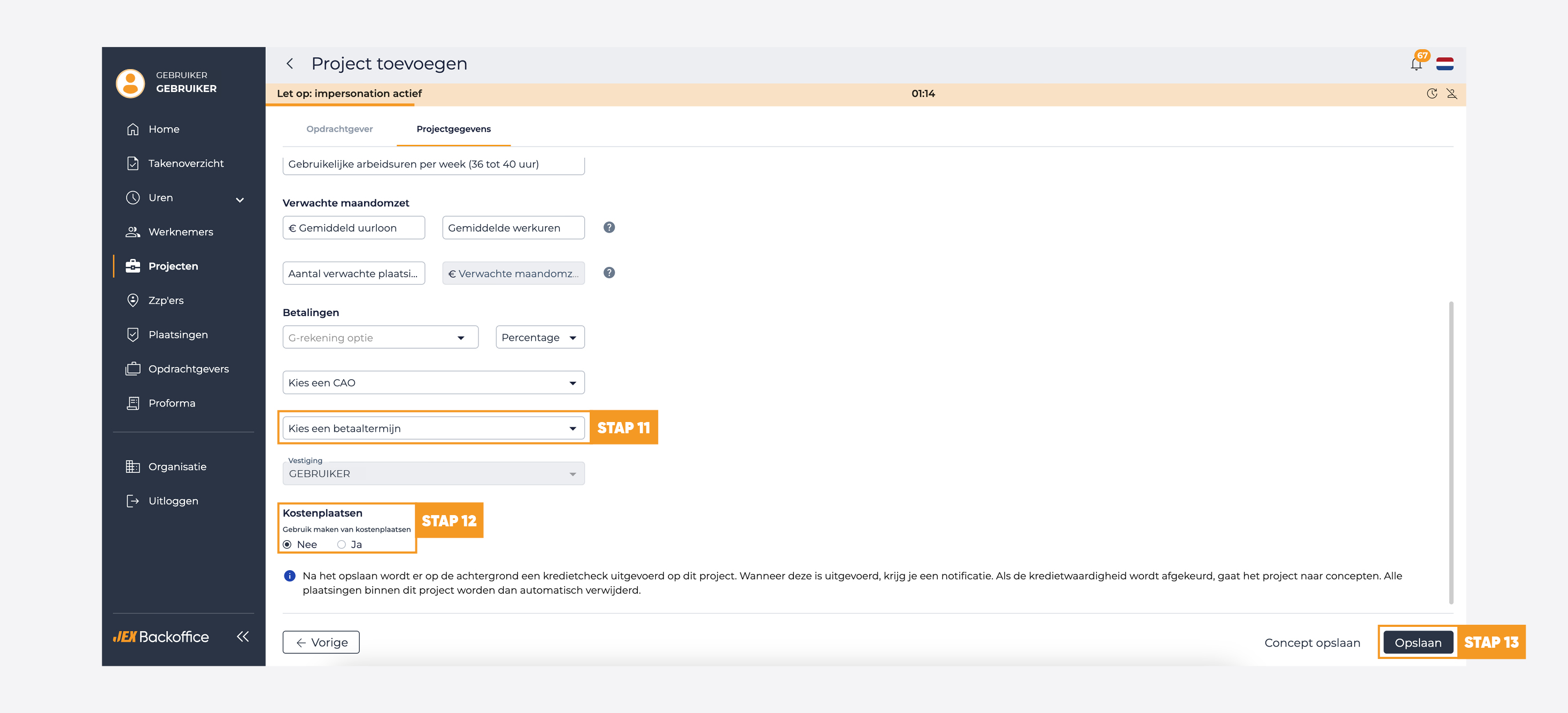Select Ja for kostenplaatsen

[x=342, y=545]
